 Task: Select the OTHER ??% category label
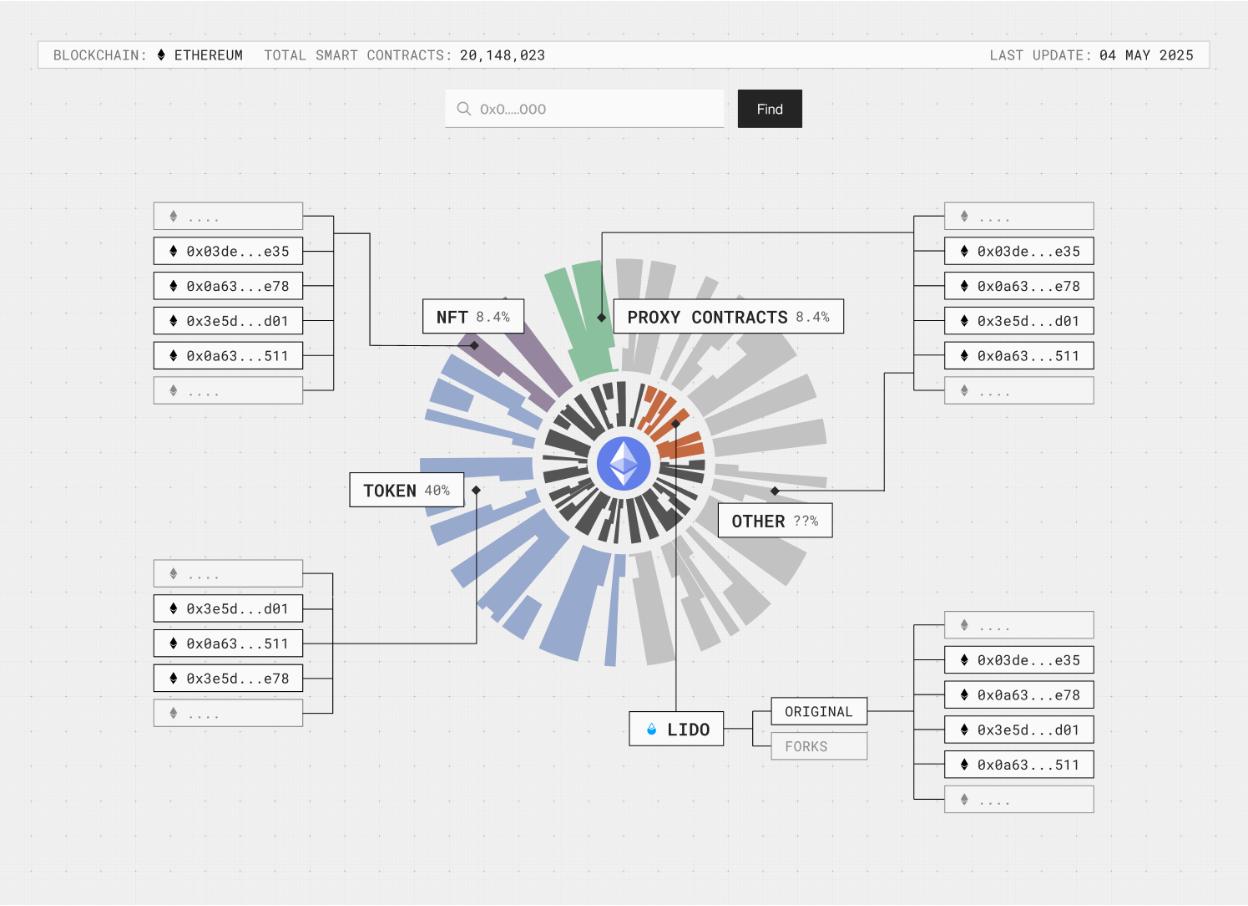775,521
